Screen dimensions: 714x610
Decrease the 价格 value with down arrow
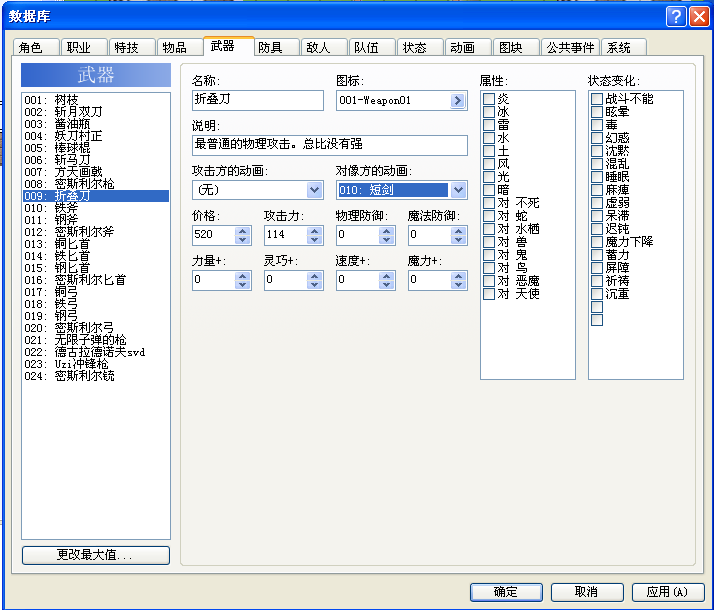coord(243,239)
